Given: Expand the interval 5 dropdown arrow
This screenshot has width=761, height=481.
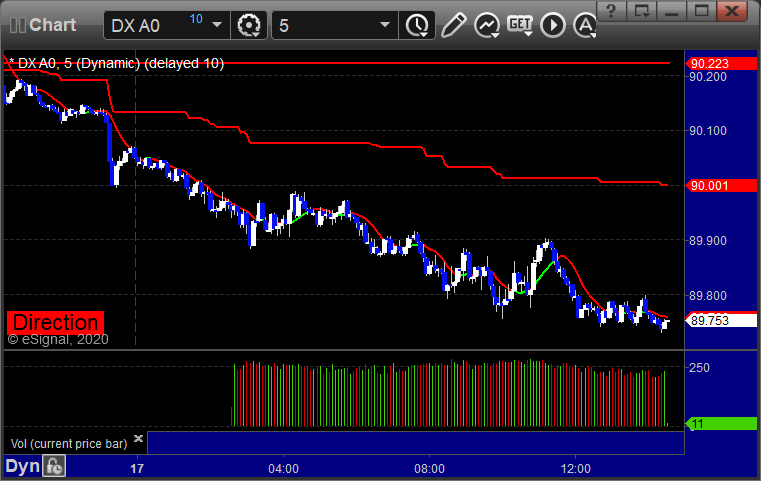Looking at the screenshot, I should click(385, 25).
